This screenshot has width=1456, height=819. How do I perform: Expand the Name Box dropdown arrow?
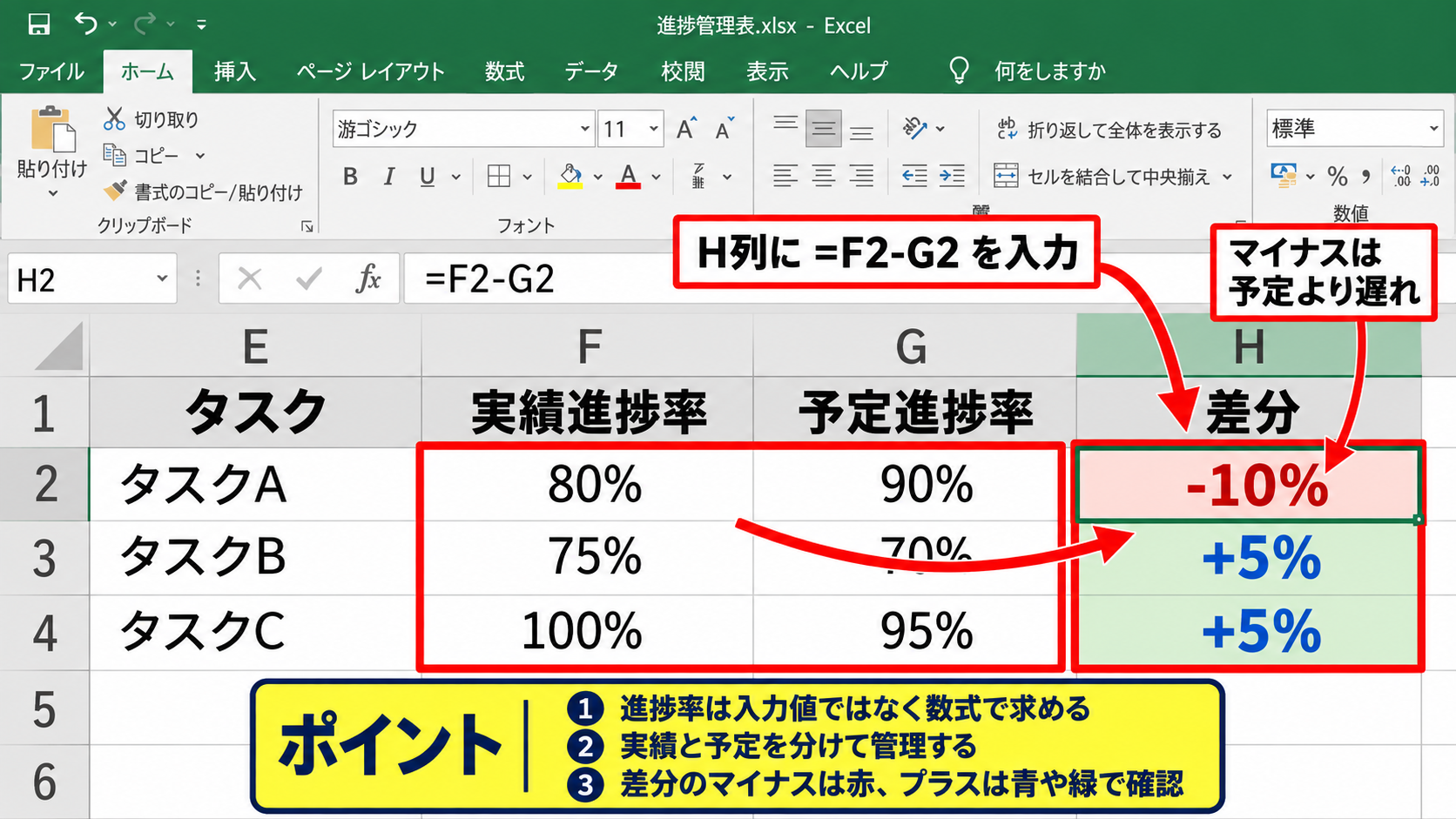tap(162, 279)
